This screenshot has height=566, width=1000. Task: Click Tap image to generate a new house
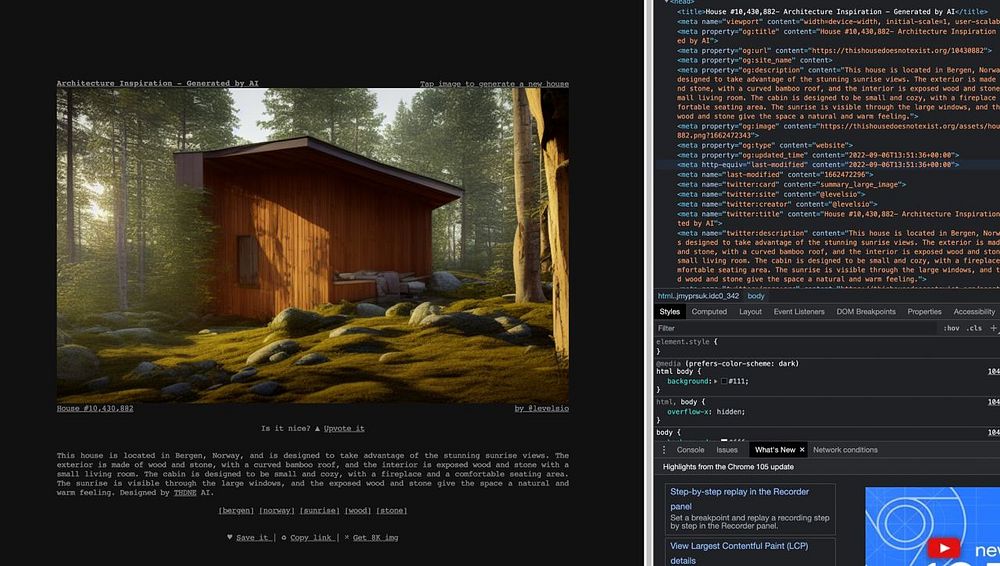point(494,84)
